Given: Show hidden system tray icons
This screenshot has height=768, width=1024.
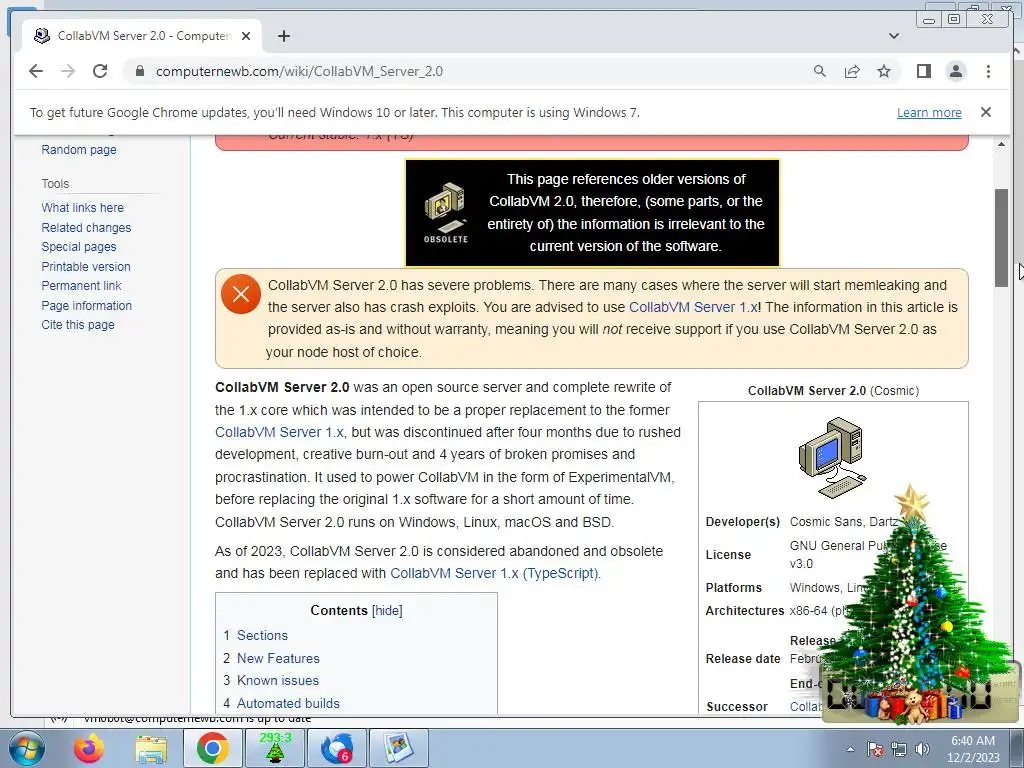Looking at the screenshot, I should 850,749.
